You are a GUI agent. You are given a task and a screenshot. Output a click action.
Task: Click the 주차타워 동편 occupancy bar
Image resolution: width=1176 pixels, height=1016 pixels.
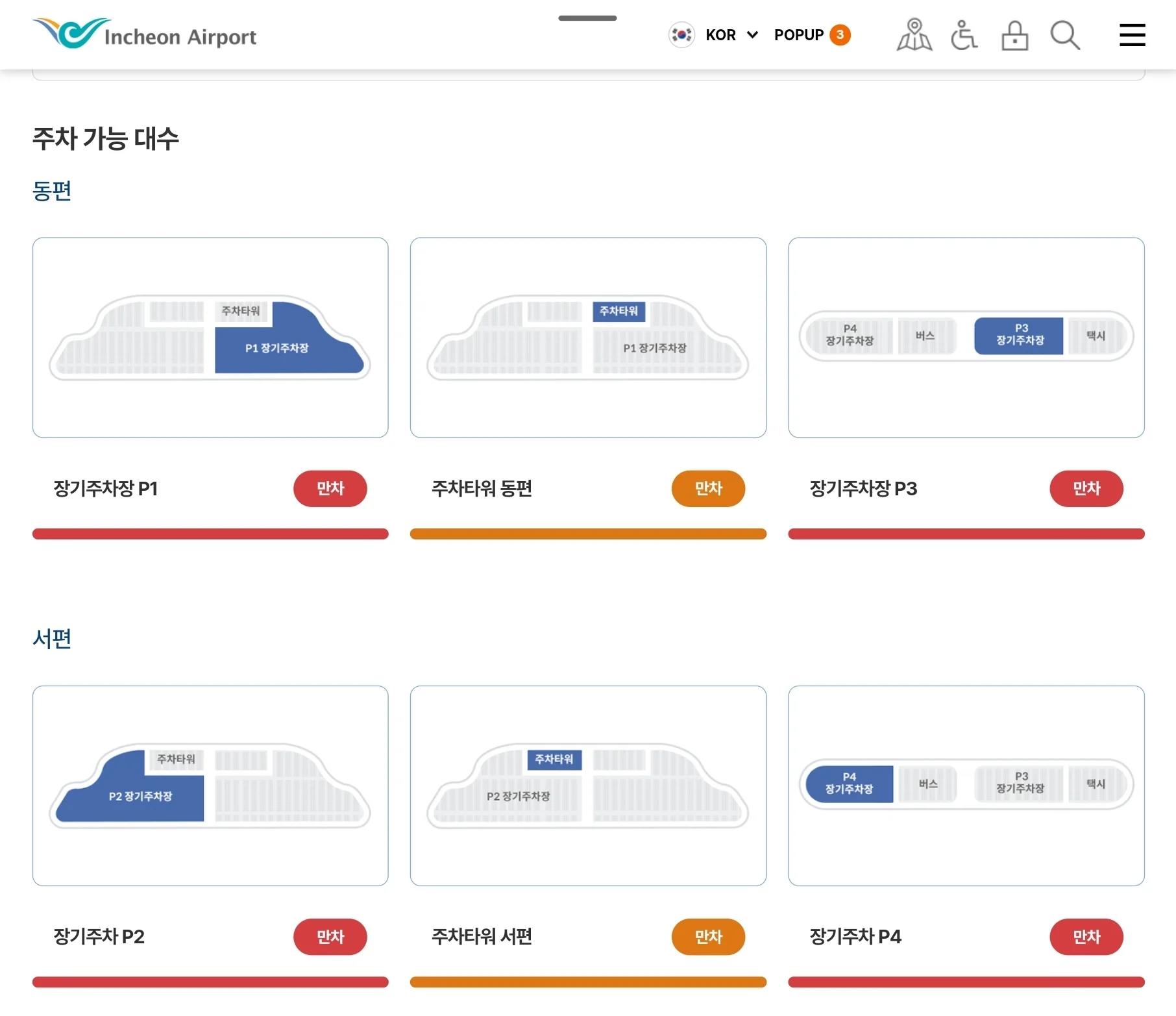pyautogui.click(x=588, y=534)
